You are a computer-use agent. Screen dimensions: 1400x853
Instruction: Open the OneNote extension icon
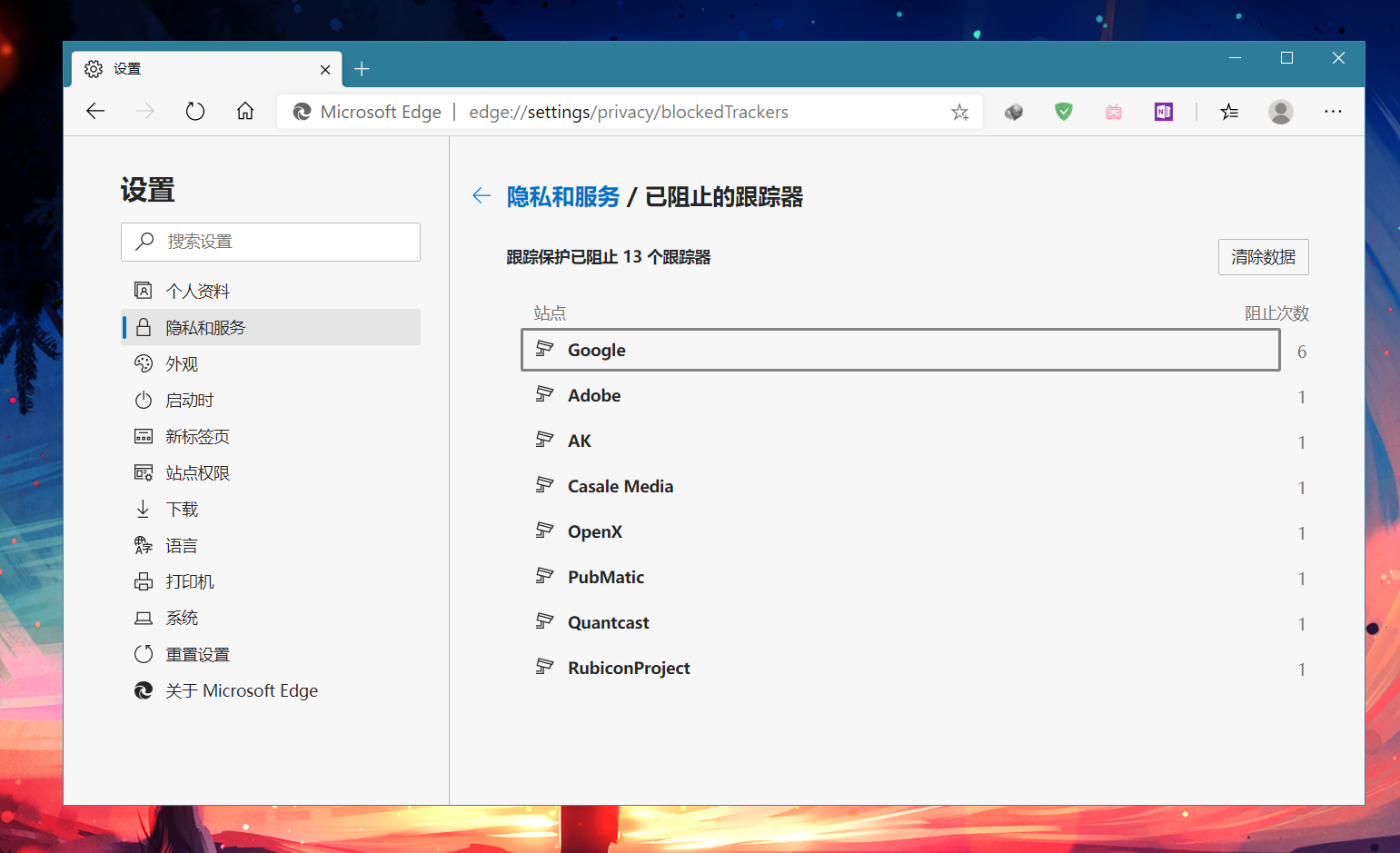coord(1164,112)
